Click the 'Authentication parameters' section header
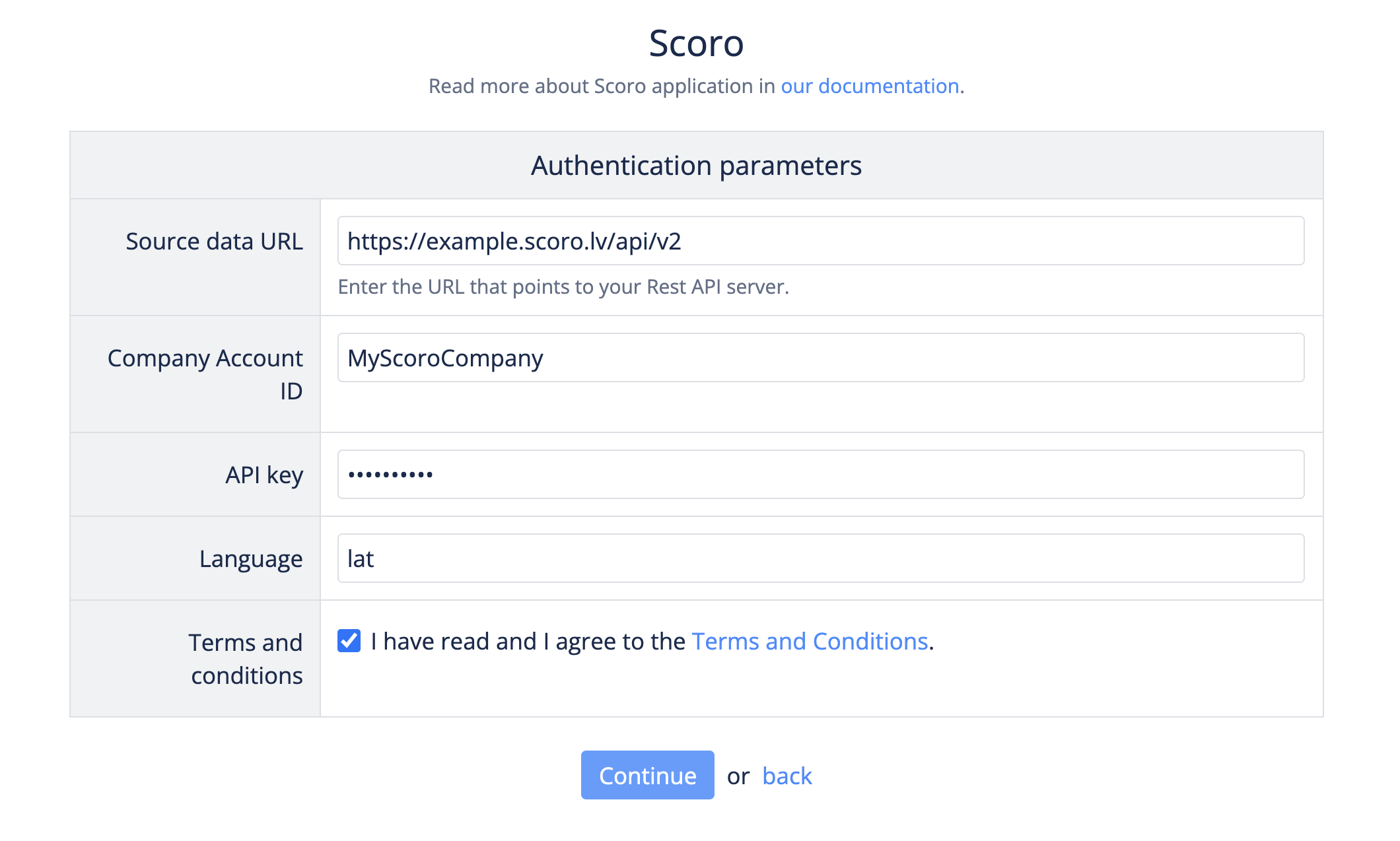Viewport: 1400px width, 841px height. click(696, 166)
